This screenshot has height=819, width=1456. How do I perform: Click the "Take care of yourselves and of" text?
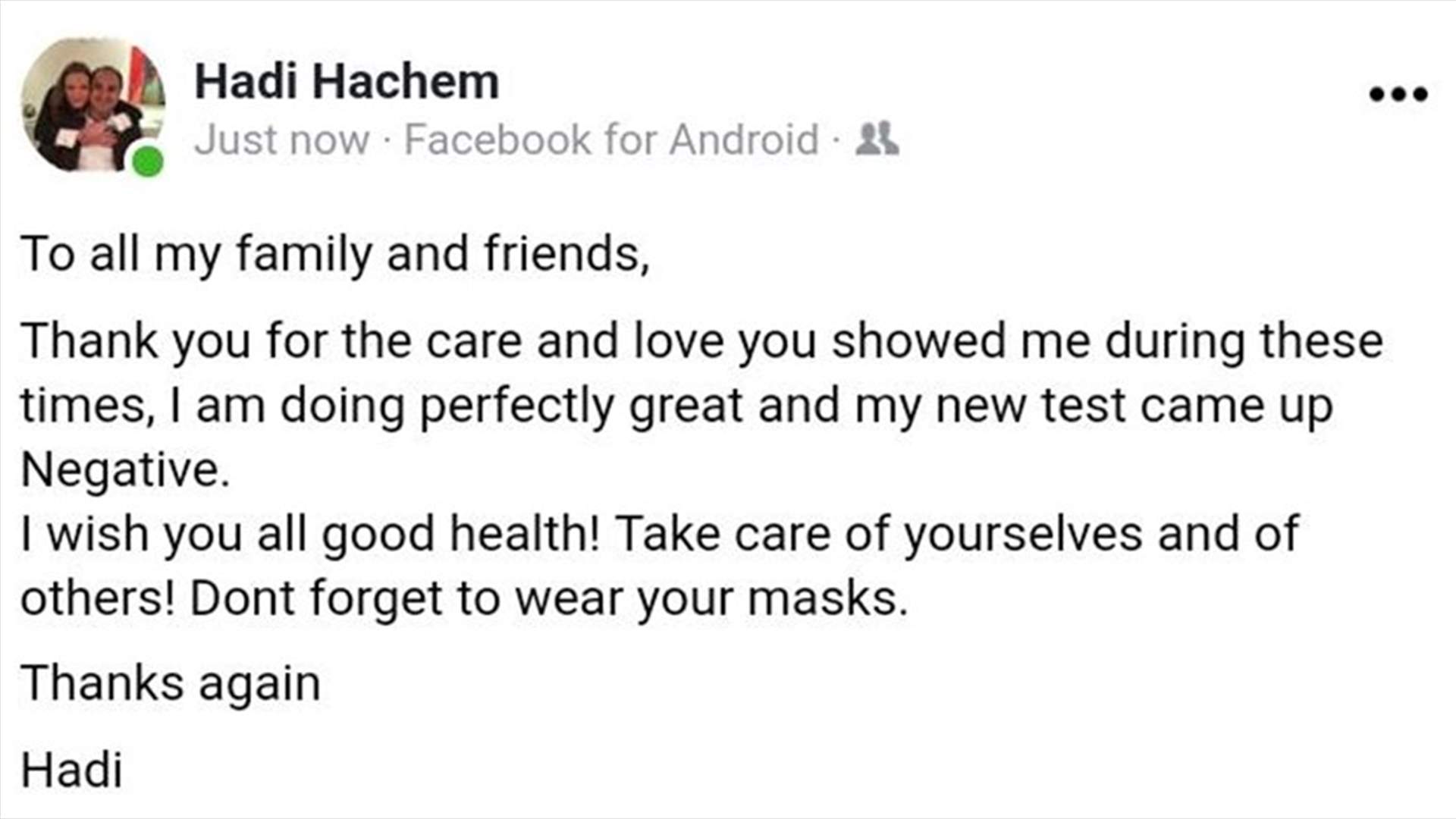[959, 535]
